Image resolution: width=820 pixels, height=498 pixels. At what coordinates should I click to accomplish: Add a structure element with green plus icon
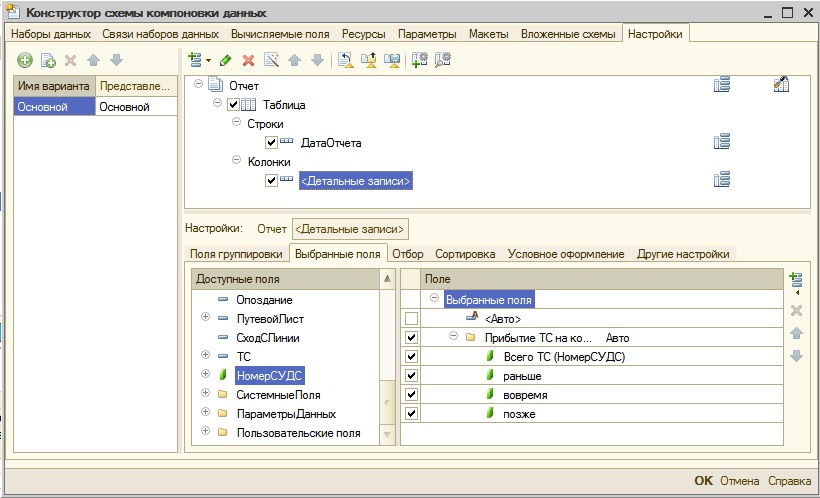[x=195, y=60]
